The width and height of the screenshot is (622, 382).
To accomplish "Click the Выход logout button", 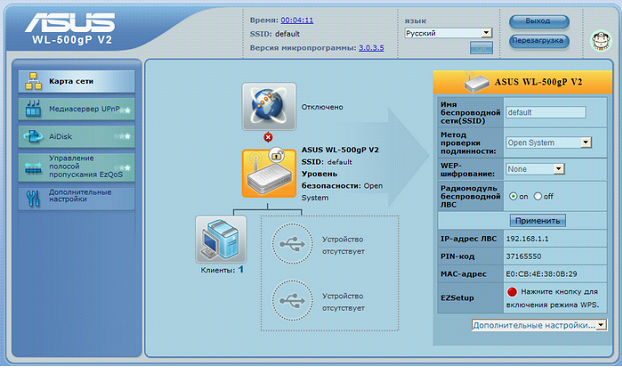I will coord(539,21).
